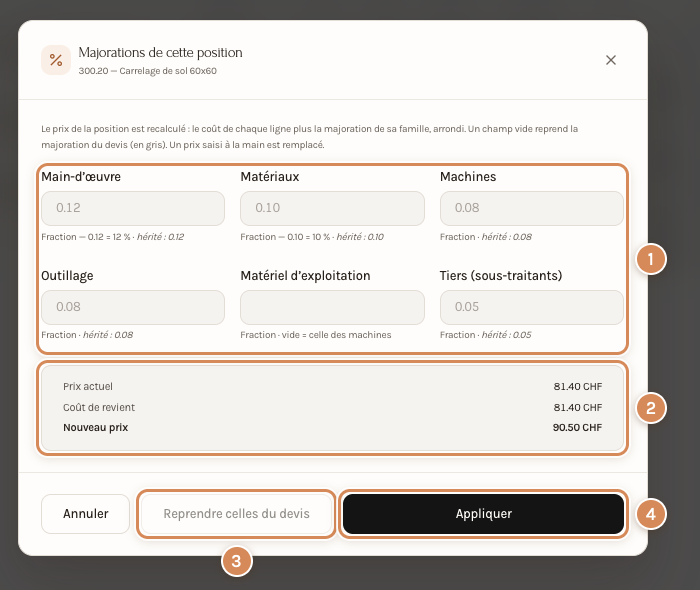The height and width of the screenshot is (590, 700).
Task: Click the Main-d'œuvre label
Action: pyautogui.click(x=81, y=177)
